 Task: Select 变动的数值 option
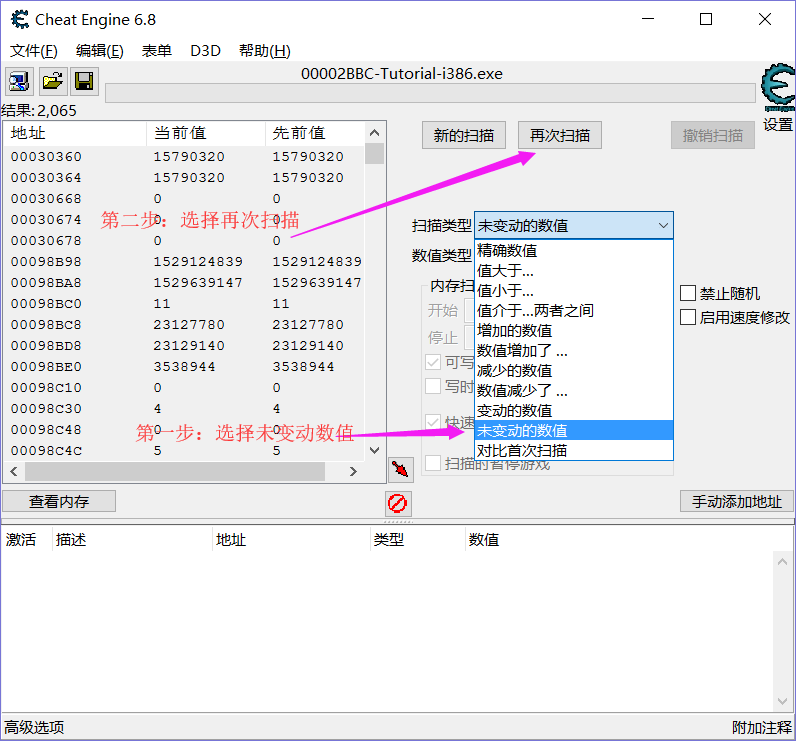pos(574,411)
